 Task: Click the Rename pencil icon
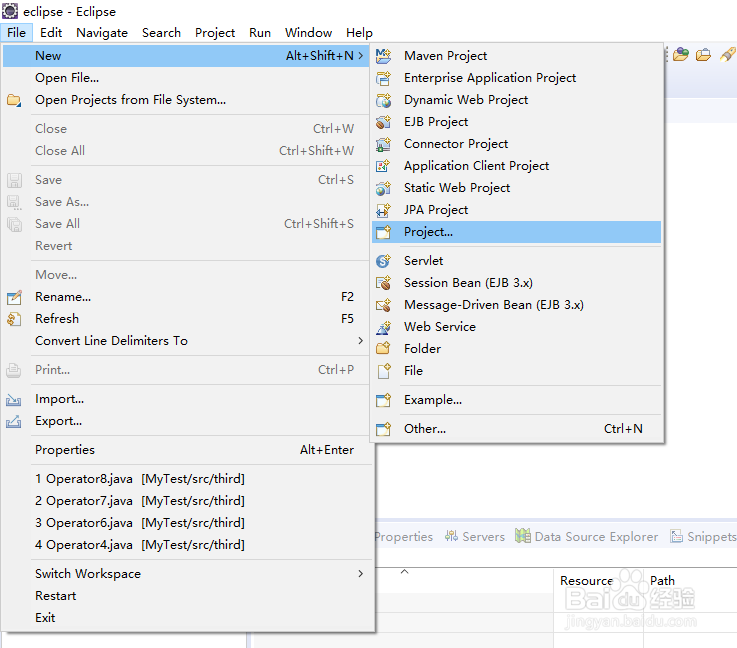[x=14, y=297]
